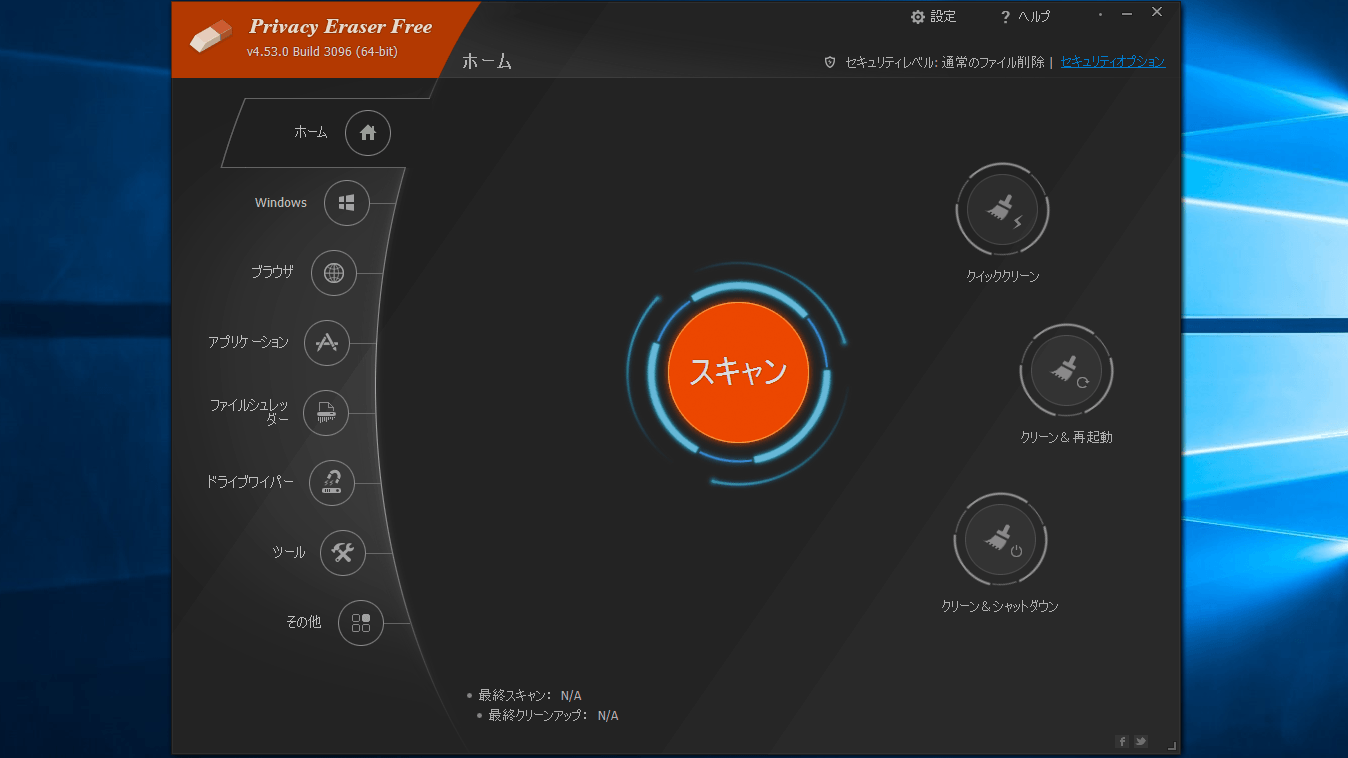
Task: Click the shield icon beside security level
Action: (830, 62)
